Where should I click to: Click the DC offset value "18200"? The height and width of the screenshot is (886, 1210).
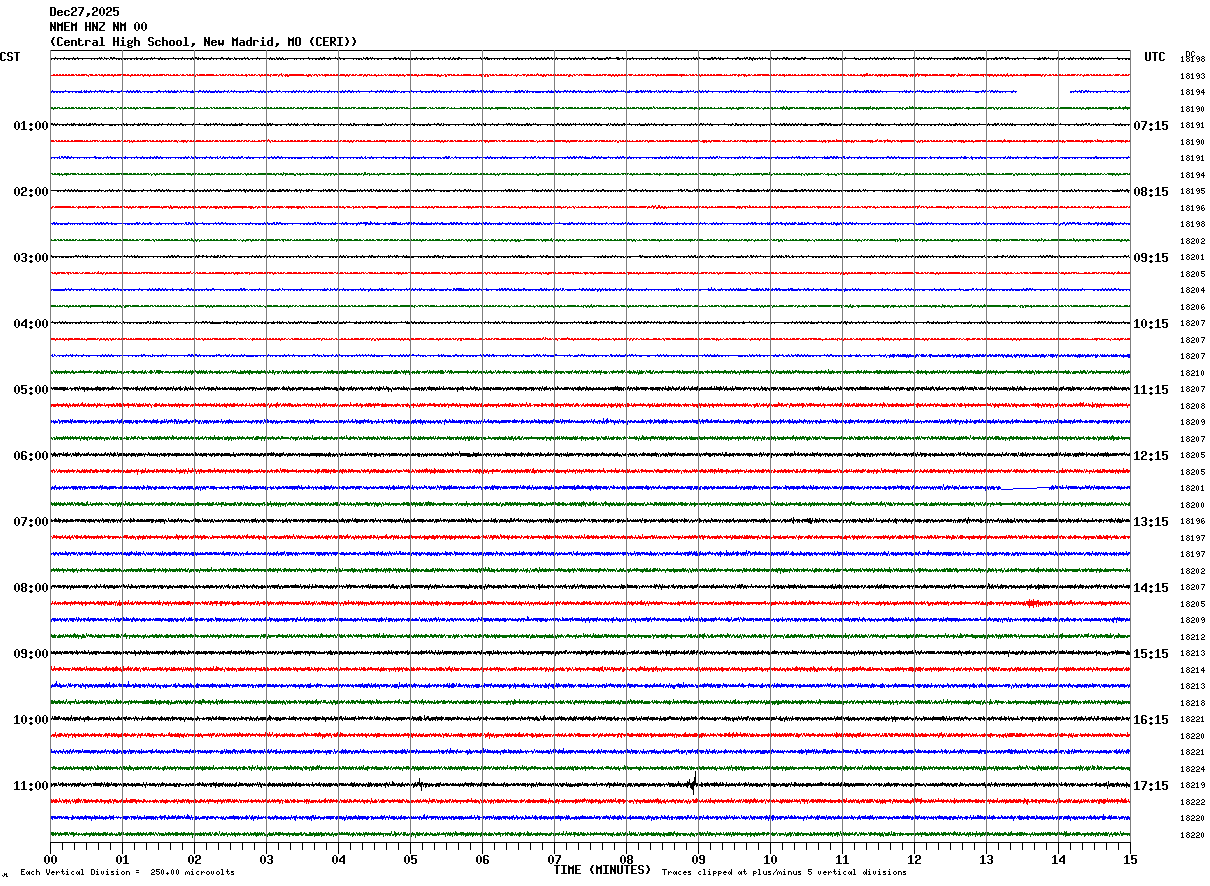(x=1192, y=505)
